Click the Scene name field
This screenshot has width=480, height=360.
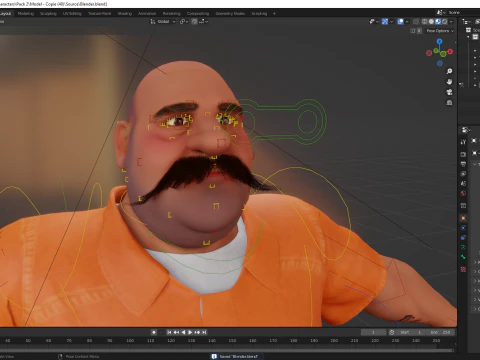(x=463, y=12)
